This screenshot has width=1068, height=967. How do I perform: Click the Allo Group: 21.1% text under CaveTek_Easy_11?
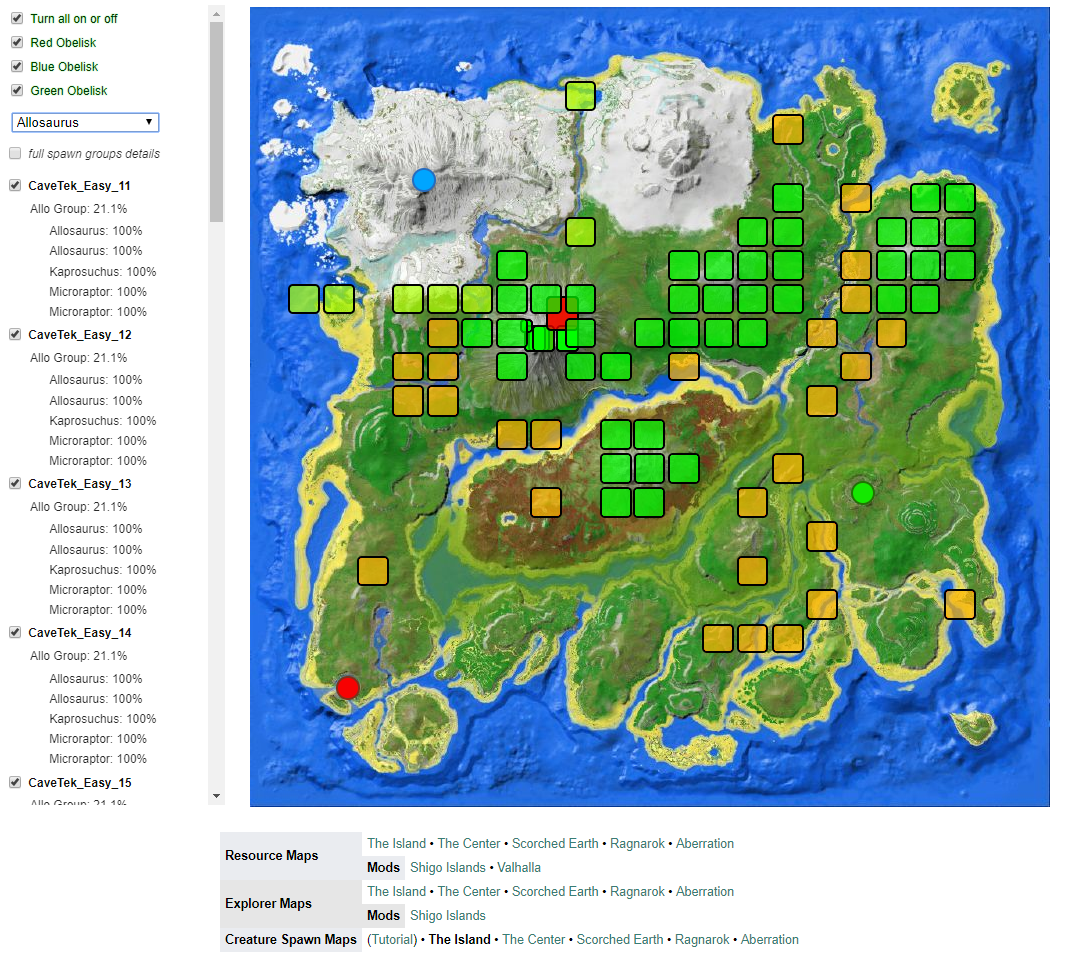tap(78, 209)
